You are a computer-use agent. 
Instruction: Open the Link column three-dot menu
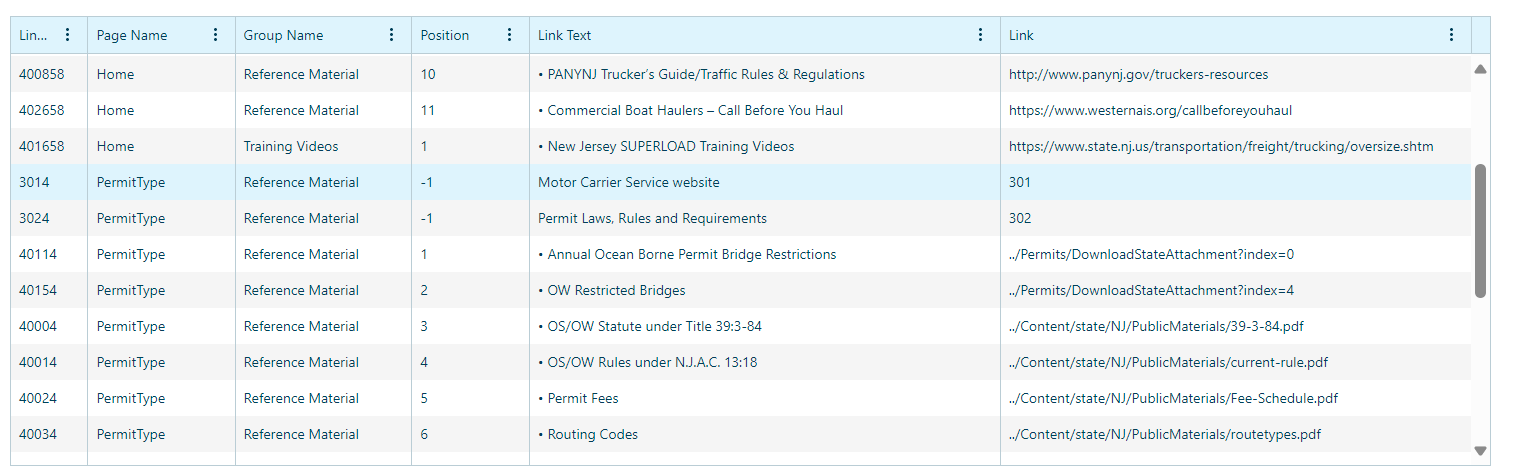click(1451, 35)
